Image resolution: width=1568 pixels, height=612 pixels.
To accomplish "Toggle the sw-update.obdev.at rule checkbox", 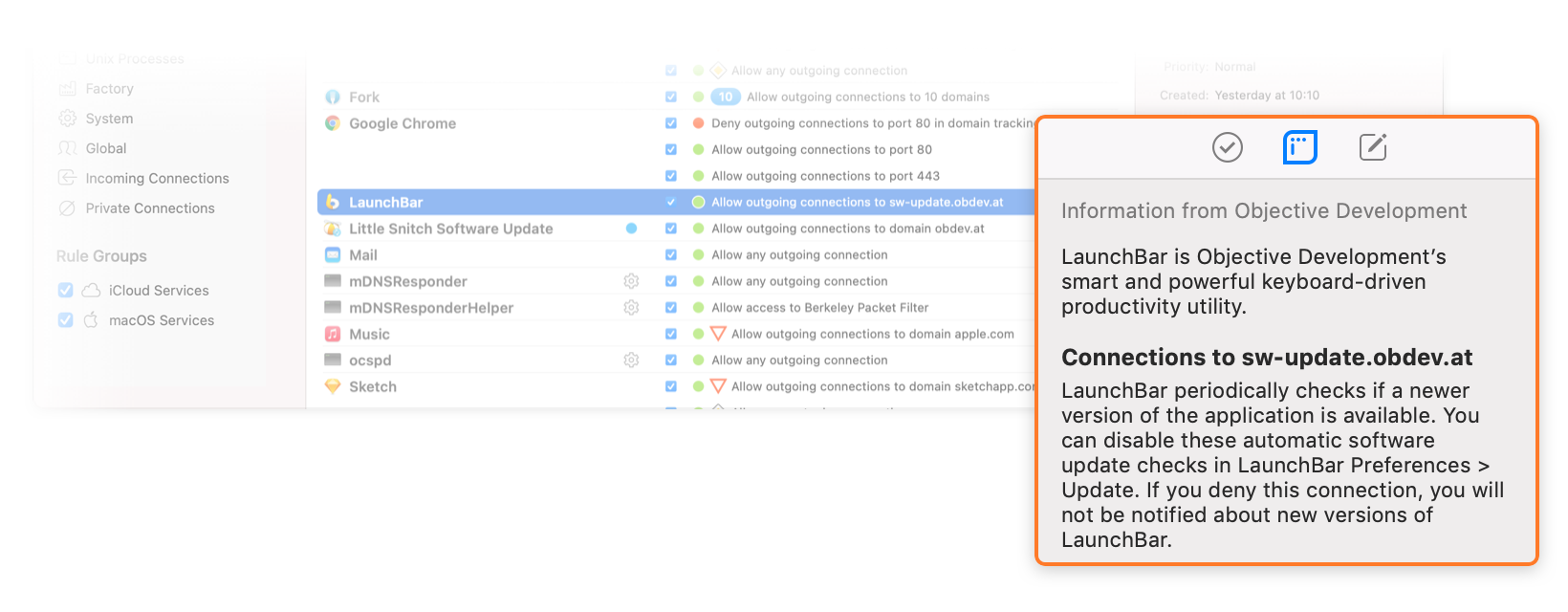I will (x=671, y=202).
